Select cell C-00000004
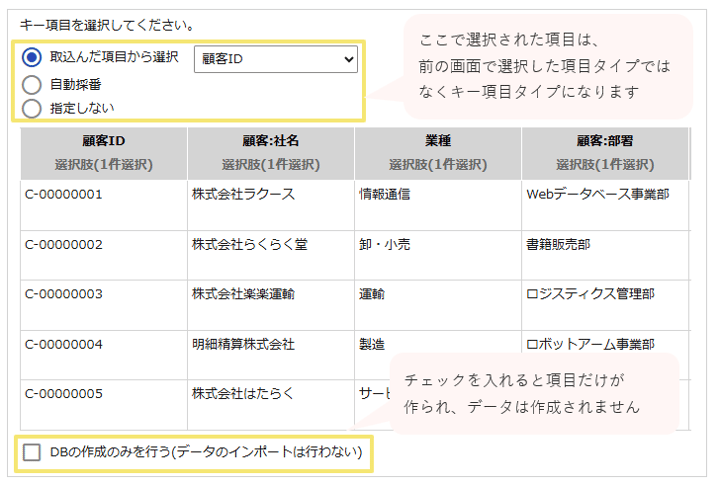 point(64,344)
